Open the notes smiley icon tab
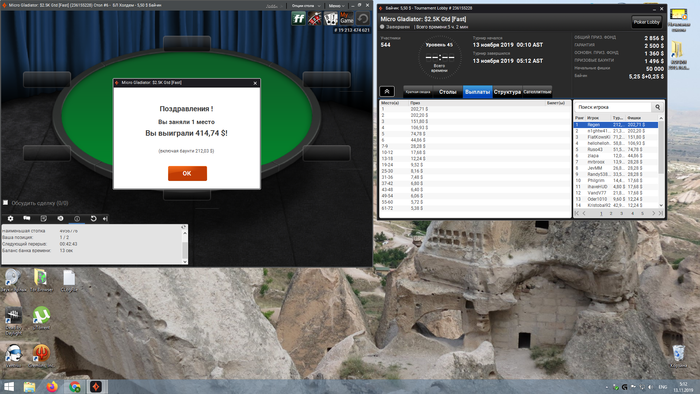 [x=43, y=219]
